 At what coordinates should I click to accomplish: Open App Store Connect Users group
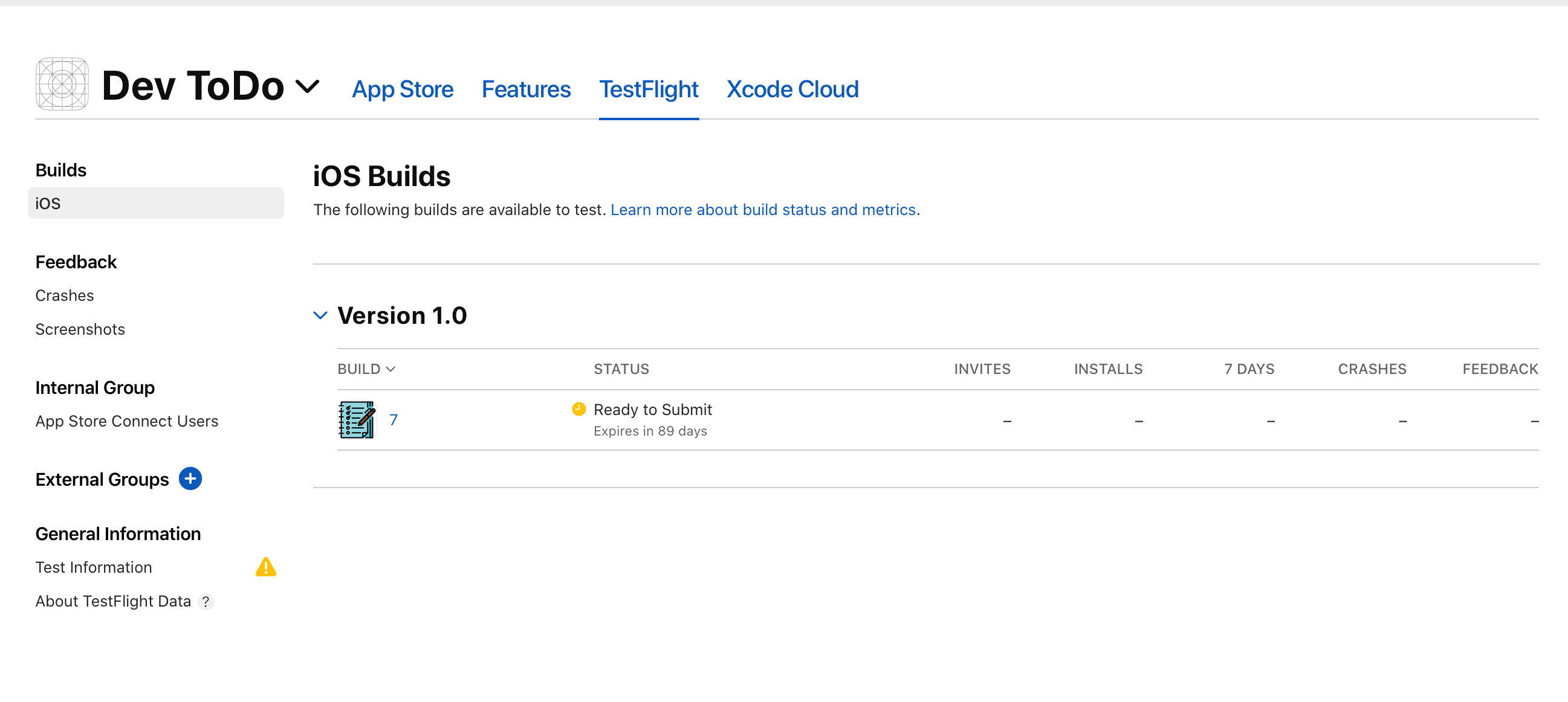(x=126, y=422)
